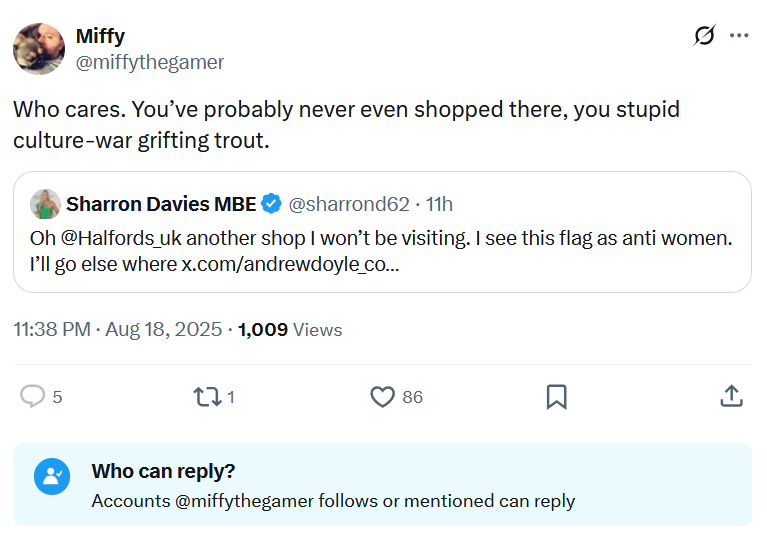Image resolution: width=767 pixels, height=535 pixels.
Task: Open Sharron Davies' small avatar in quote
Action: pyautogui.click(x=45, y=204)
